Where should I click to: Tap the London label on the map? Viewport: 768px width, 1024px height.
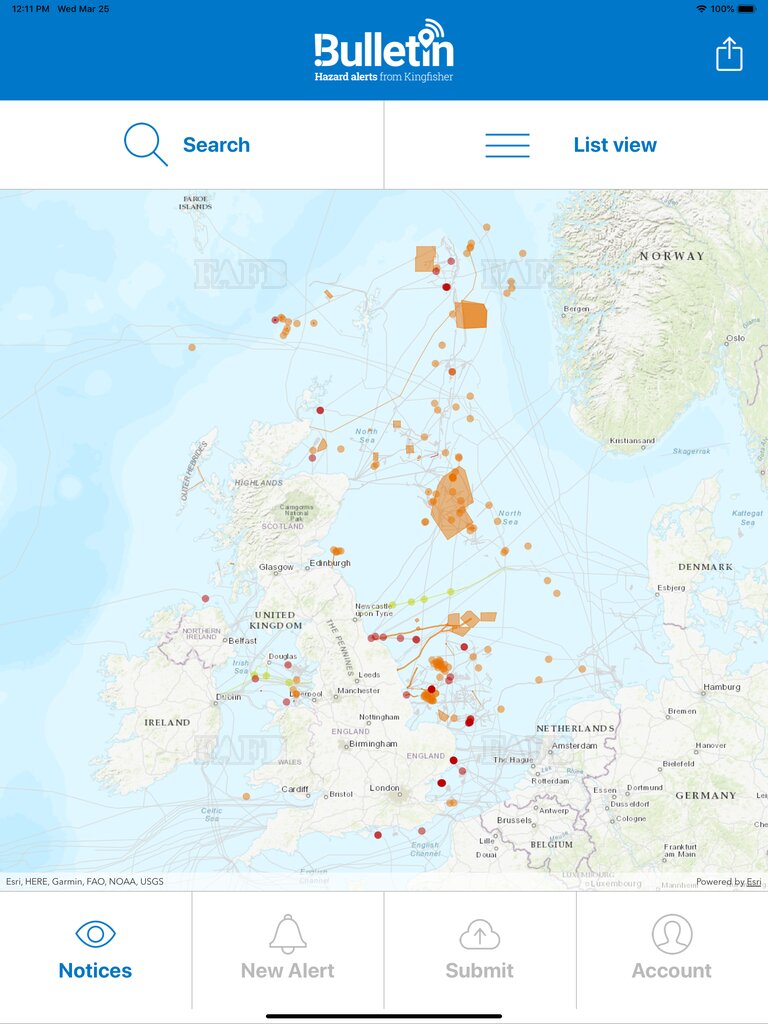pyautogui.click(x=385, y=788)
